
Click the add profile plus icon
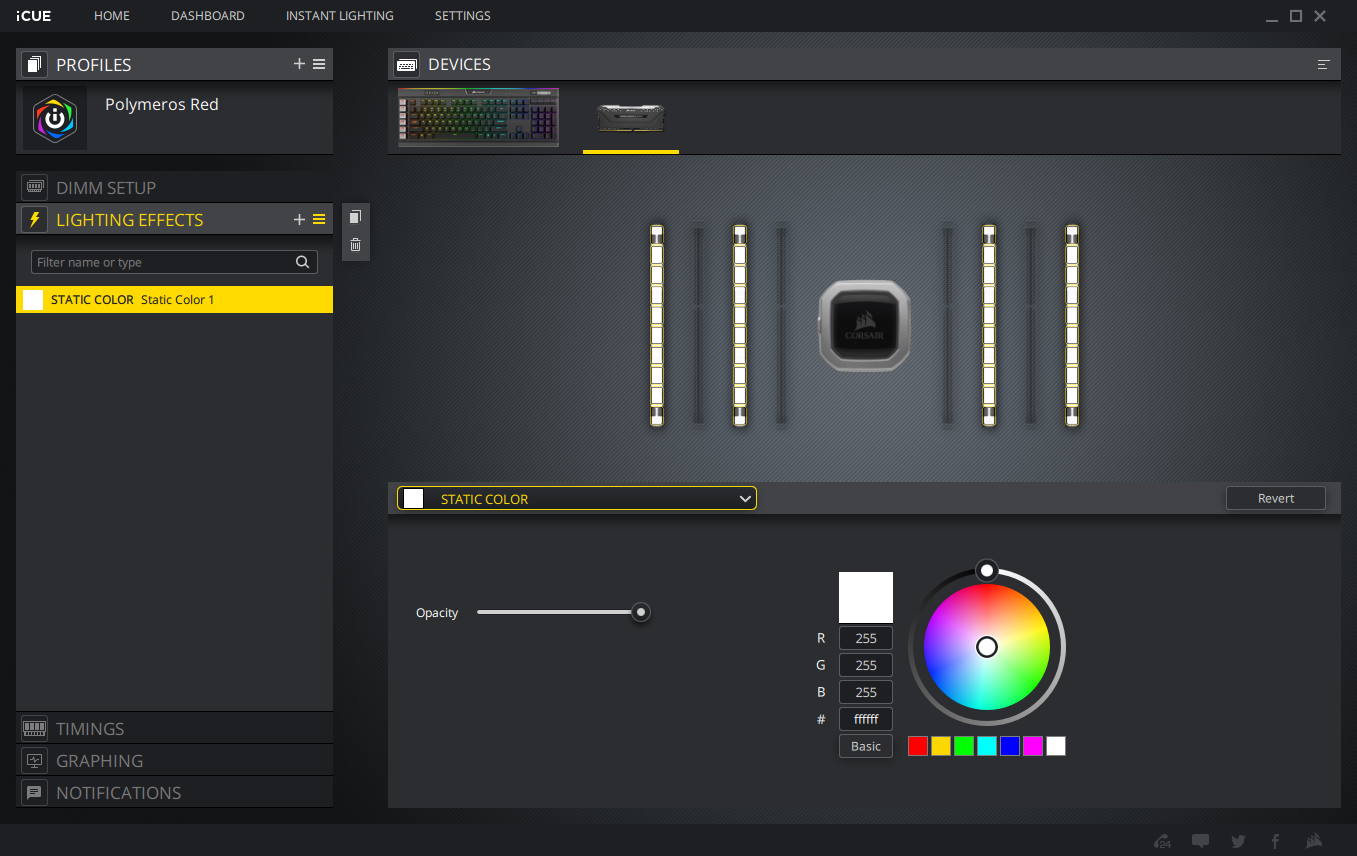point(299,64)
